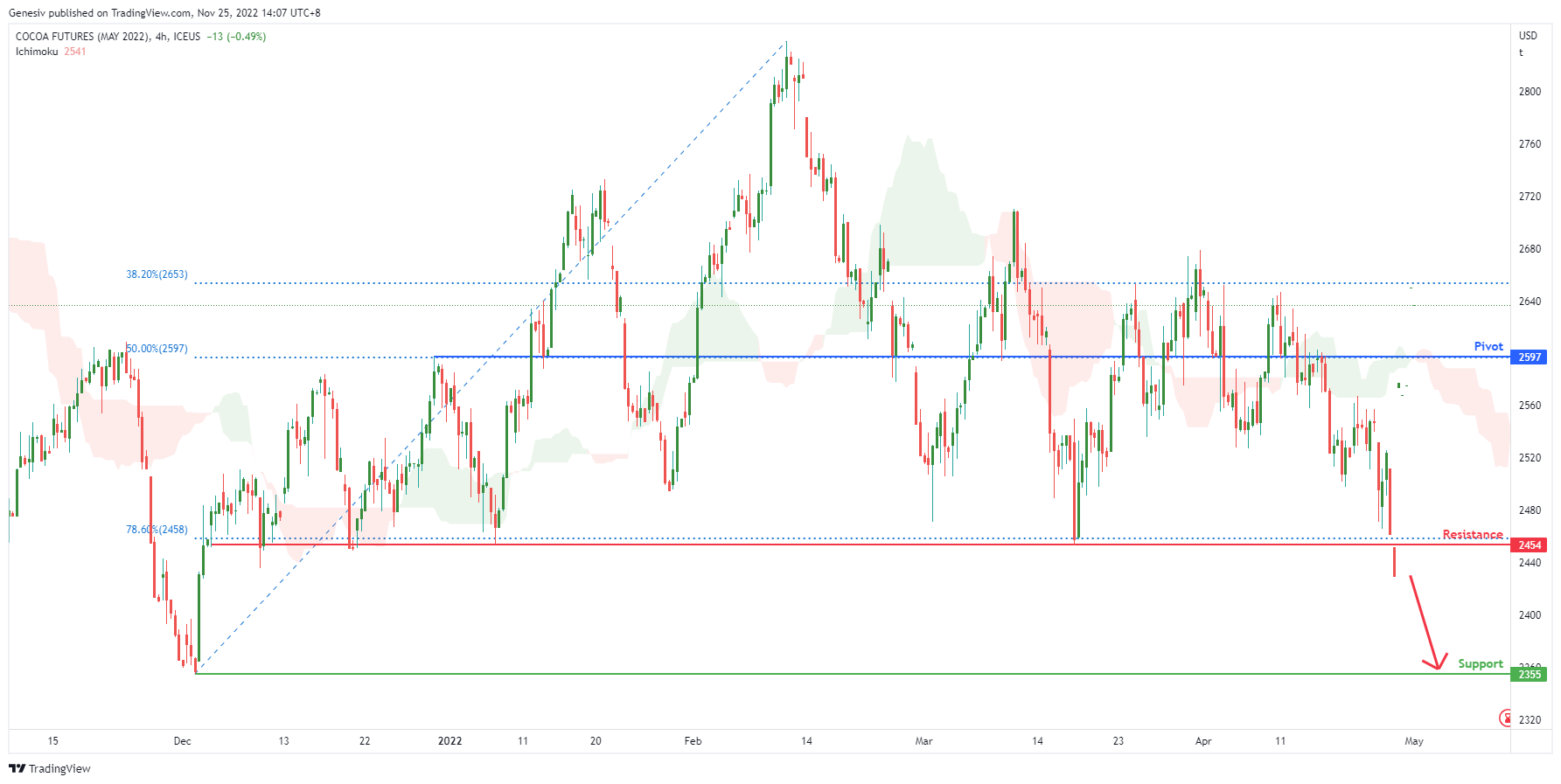Viewport: 1561px width, 784px height.
Task: Click the 2022 label on the time axis
Action: (449, 741)
